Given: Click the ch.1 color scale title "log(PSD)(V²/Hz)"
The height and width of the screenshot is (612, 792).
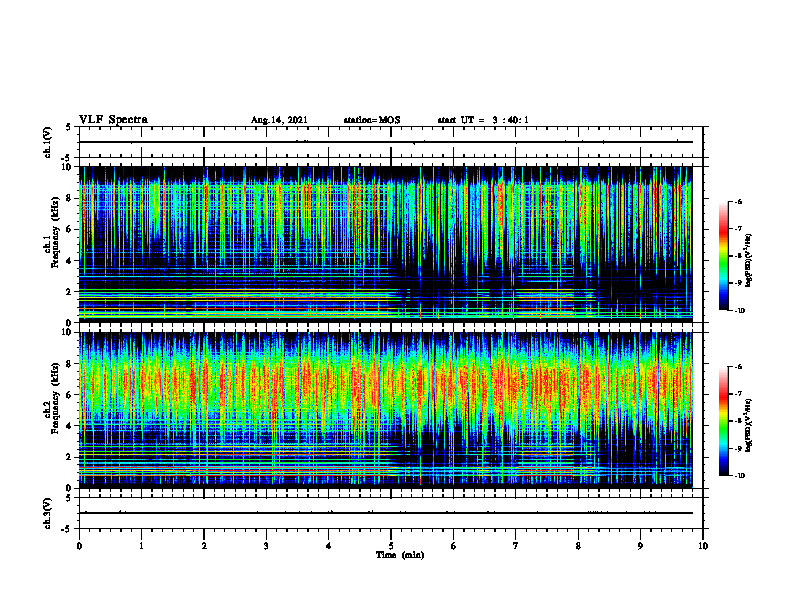Looking at the screenshot, I should tap(749, 261).
